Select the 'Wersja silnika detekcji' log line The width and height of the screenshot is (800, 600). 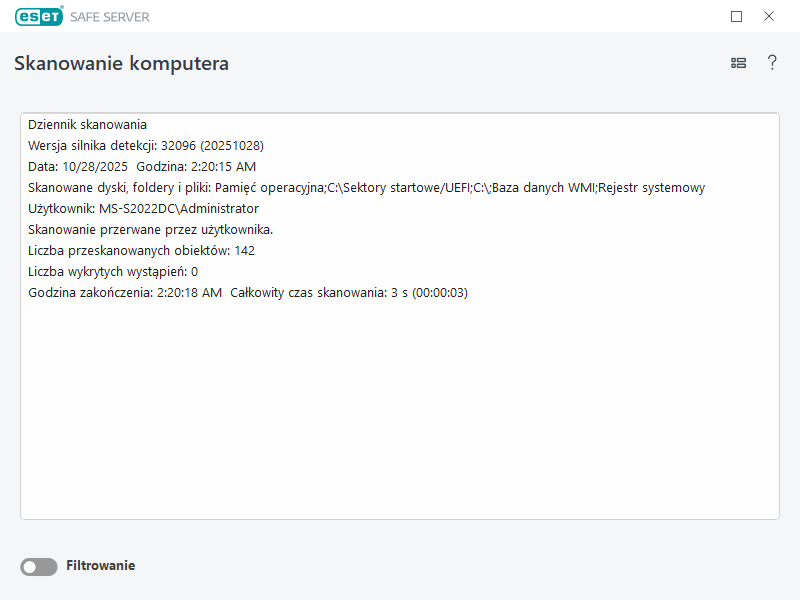click(x=146, y=146)
